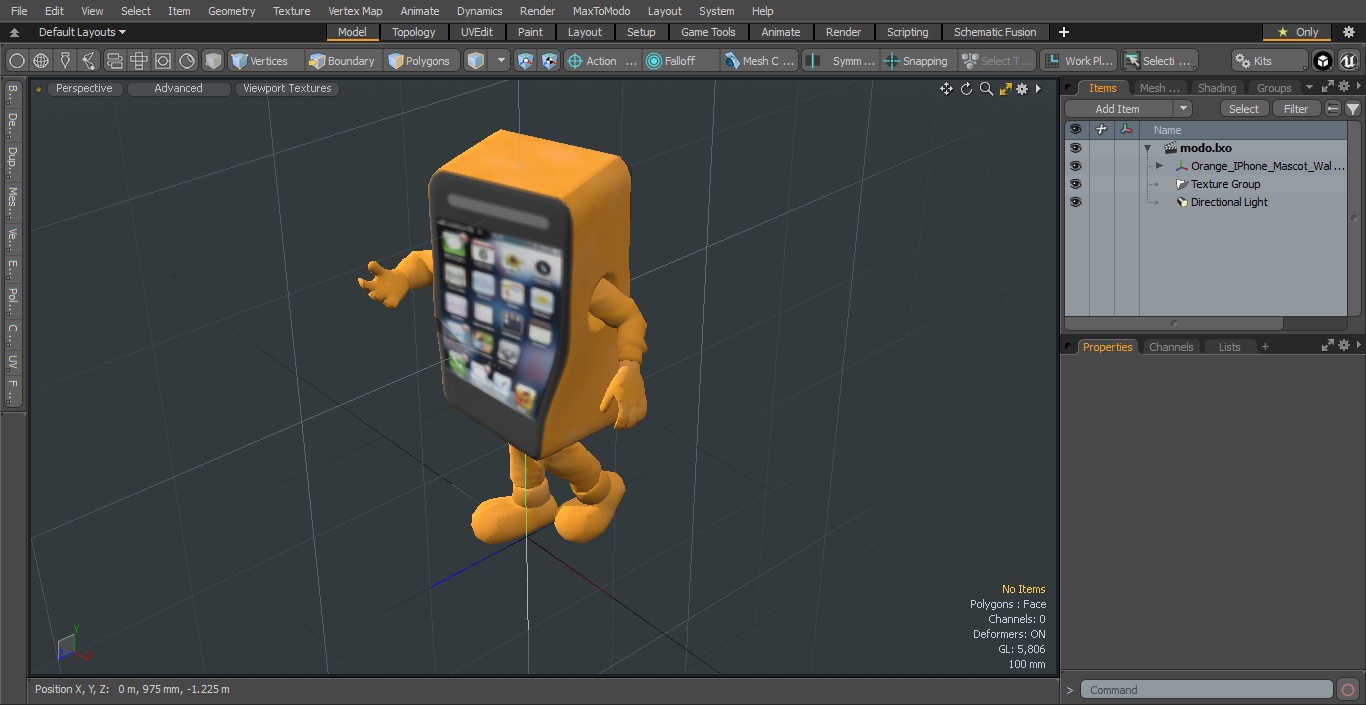Click the Unity cube icon

point(1323,61)
